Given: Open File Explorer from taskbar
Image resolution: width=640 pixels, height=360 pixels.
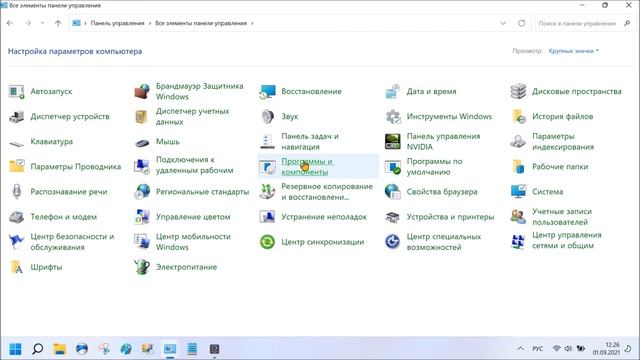Looking at the screenshot, I should 60,349.
